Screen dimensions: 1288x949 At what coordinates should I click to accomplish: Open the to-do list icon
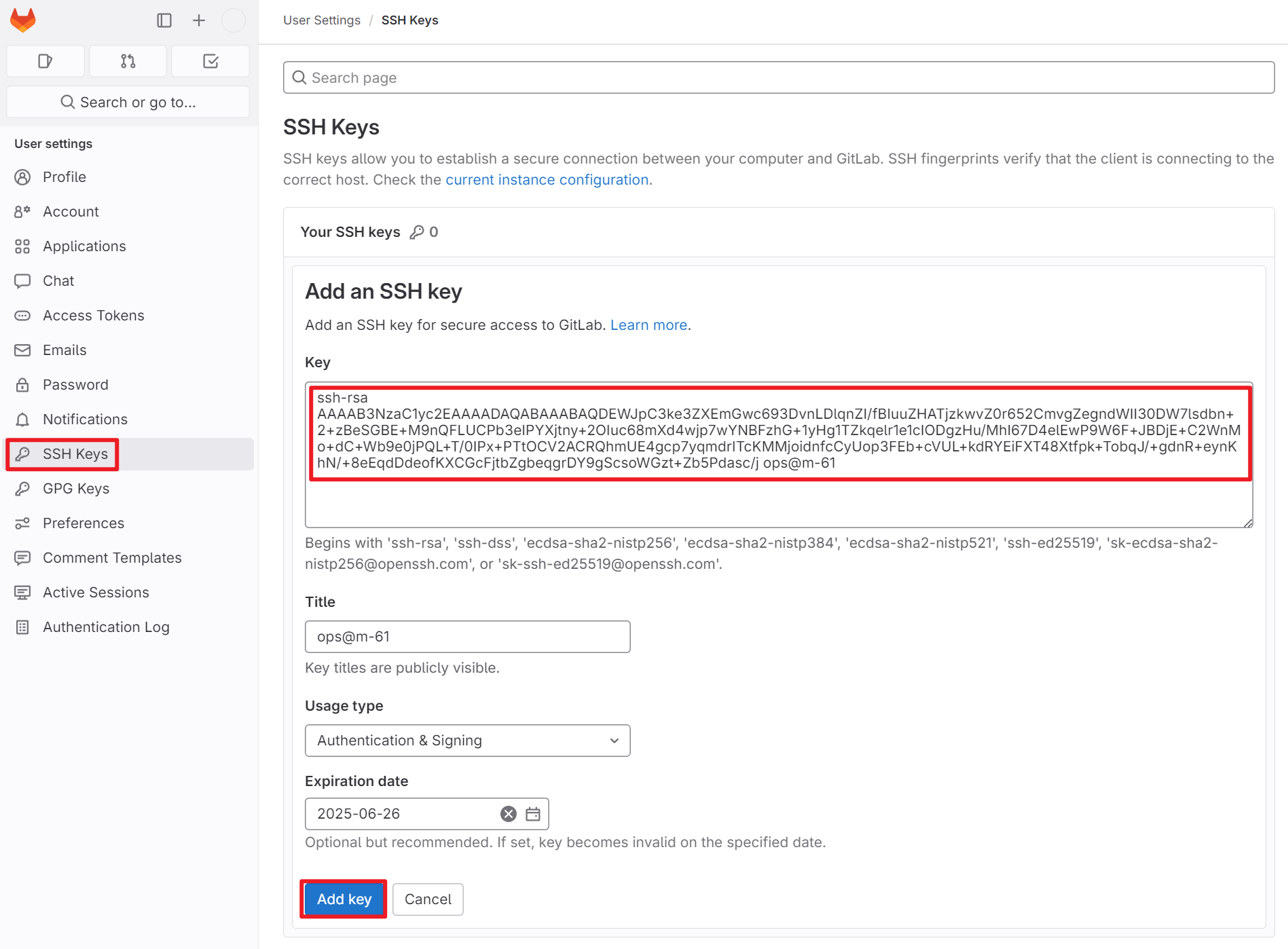pos(210,61)
